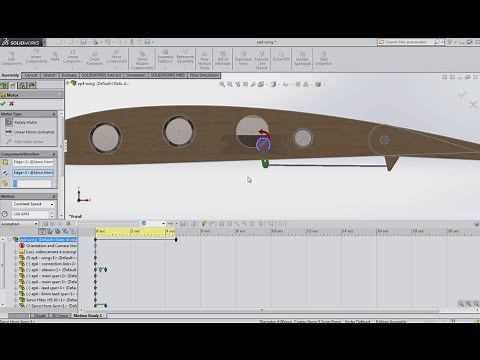This screenshot has width=480, height=360.
Task: Switch to SOLIDWORKS MBD tab
Action: click(168, 75)
